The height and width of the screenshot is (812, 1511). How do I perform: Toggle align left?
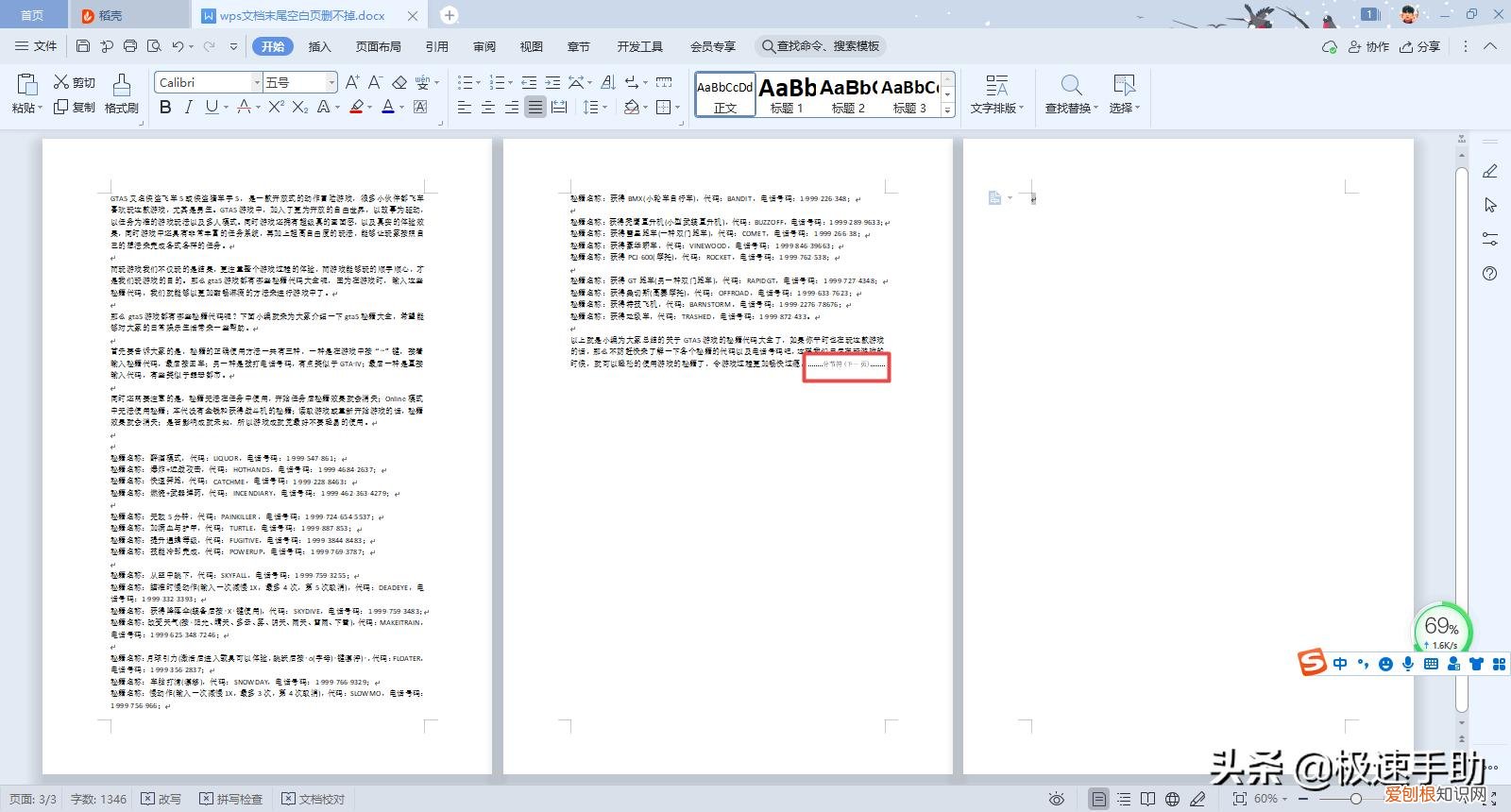click(x=465, y=107)
